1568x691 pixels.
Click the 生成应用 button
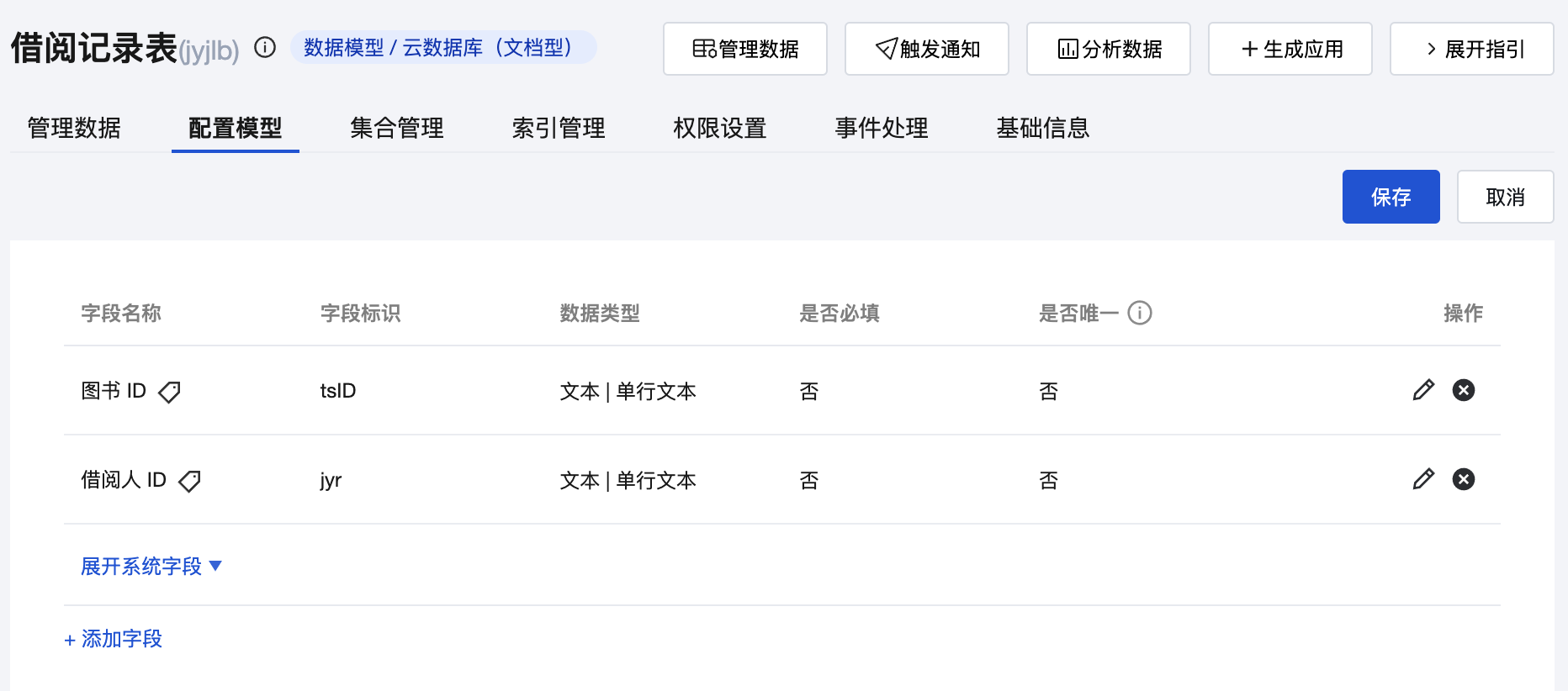point(1290,49)
